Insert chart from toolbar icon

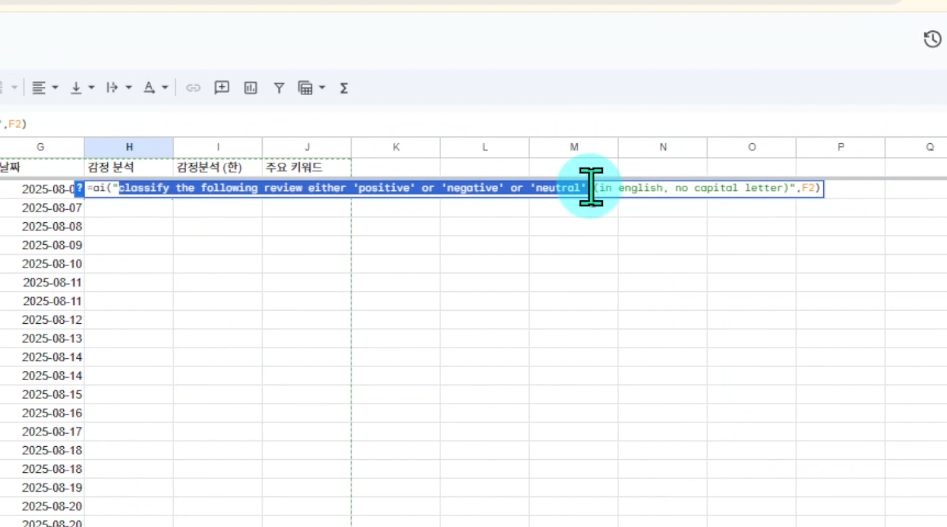coord(251,88)
